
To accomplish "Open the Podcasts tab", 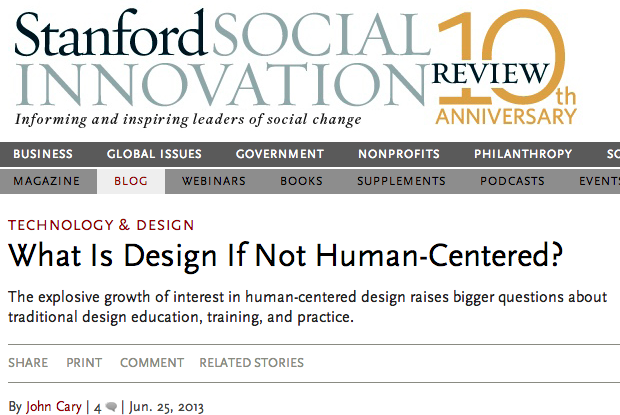I will tap(512, 181).
